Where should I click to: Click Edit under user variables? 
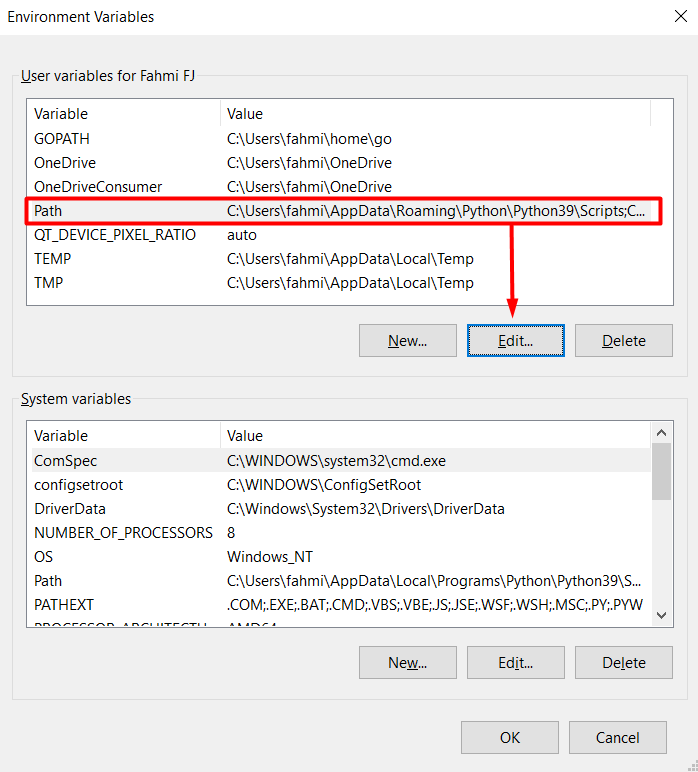(x=515, y=341)
